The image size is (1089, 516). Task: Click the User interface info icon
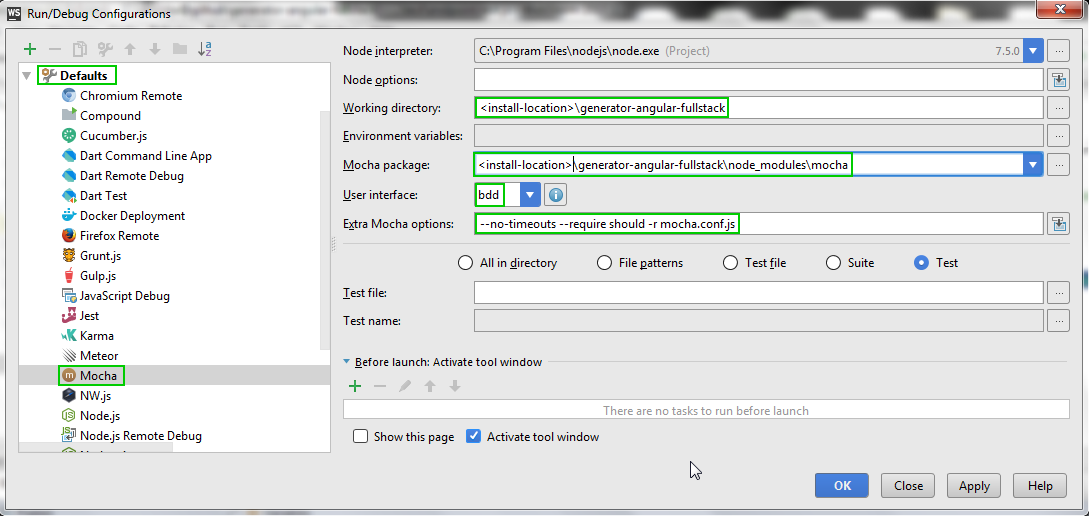coord(555,195)
